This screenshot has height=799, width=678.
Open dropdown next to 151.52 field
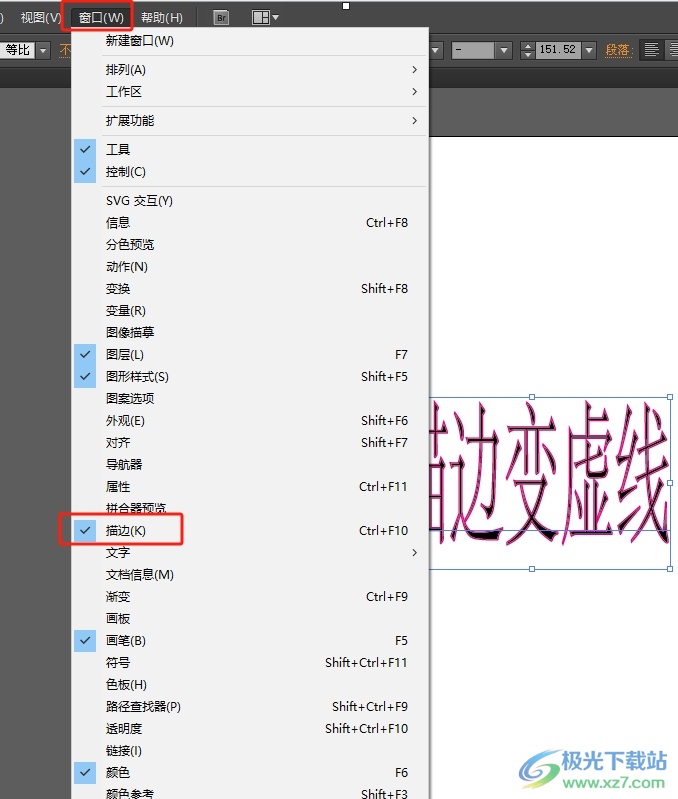coord(589,50)
